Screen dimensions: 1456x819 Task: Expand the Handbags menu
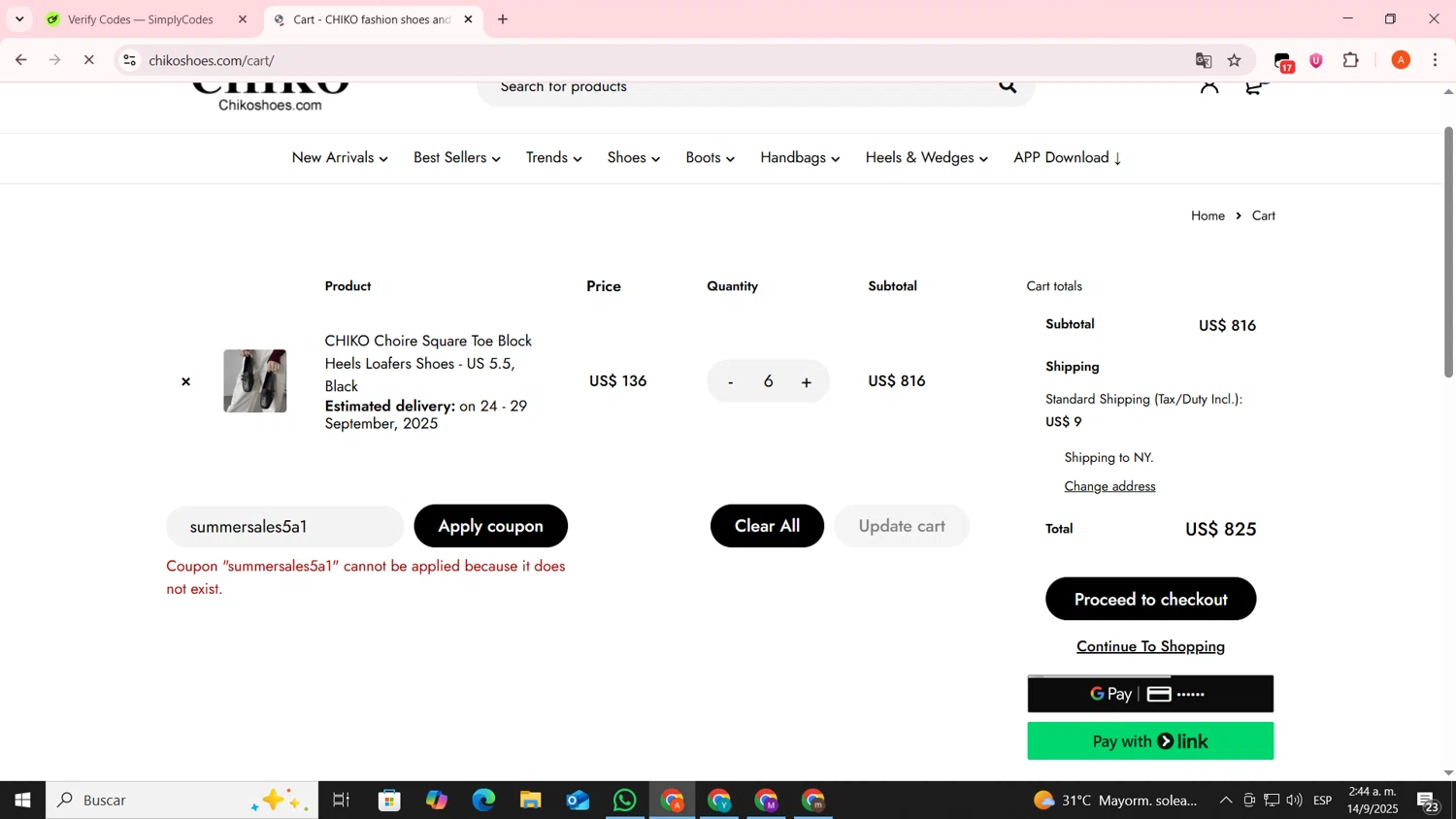(800, 157)
